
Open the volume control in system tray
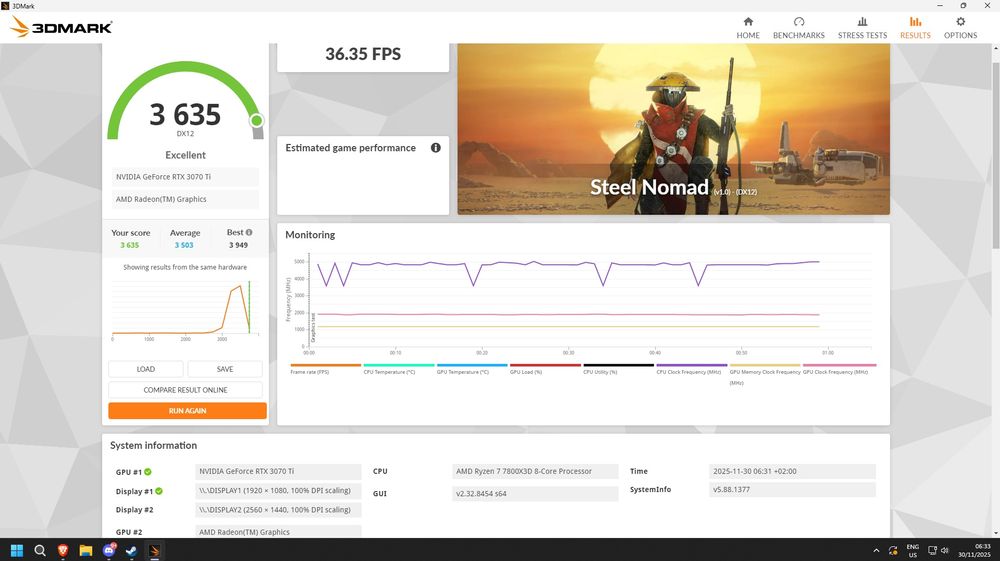click(945, 550)
